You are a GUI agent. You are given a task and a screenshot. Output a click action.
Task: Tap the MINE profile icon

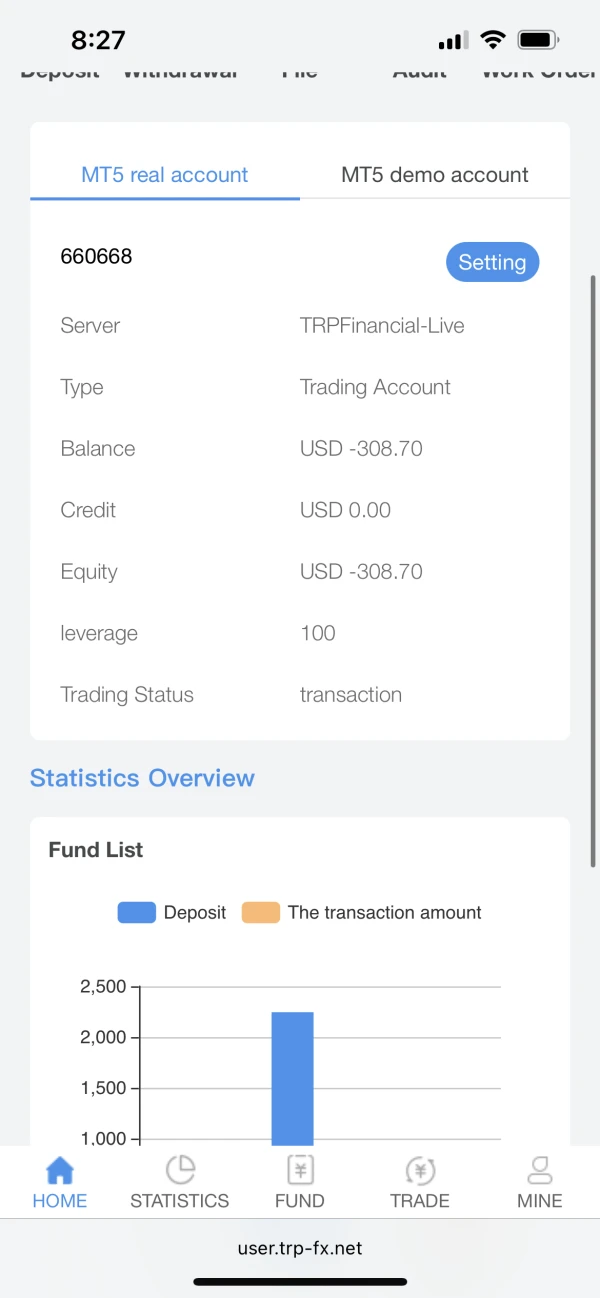pyautogui.click(x=540, y=1170)
